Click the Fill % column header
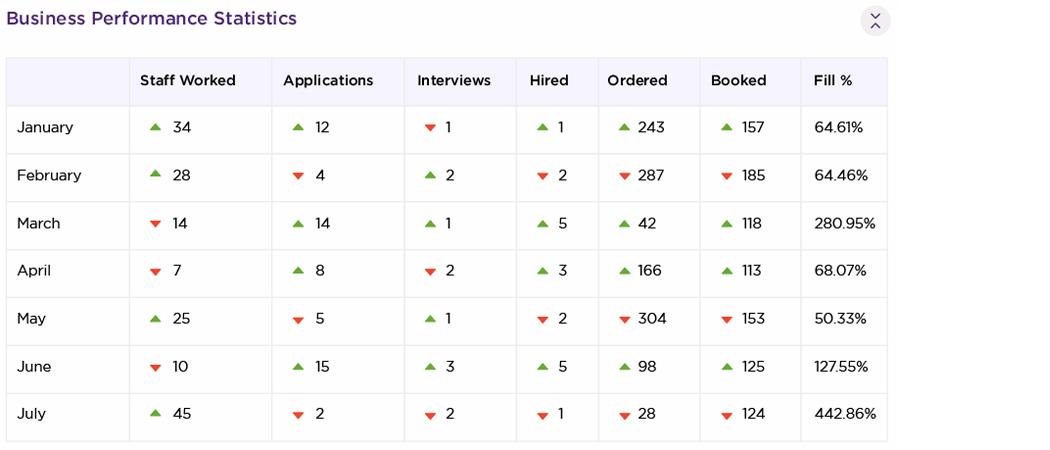Image resolution: width=1050 pixels, height=450 pixels. [833, 80]
